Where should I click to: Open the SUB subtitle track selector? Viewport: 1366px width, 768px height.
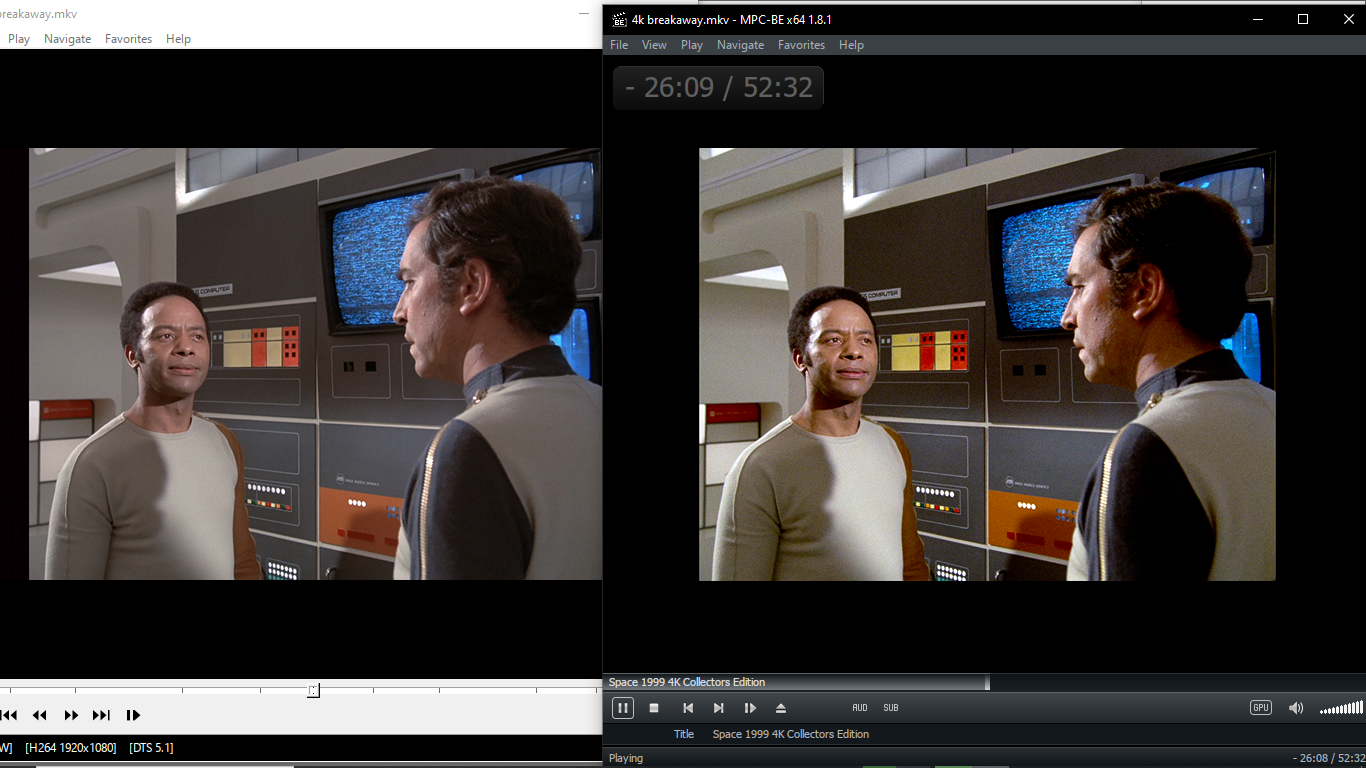click(x=891, y=708)
